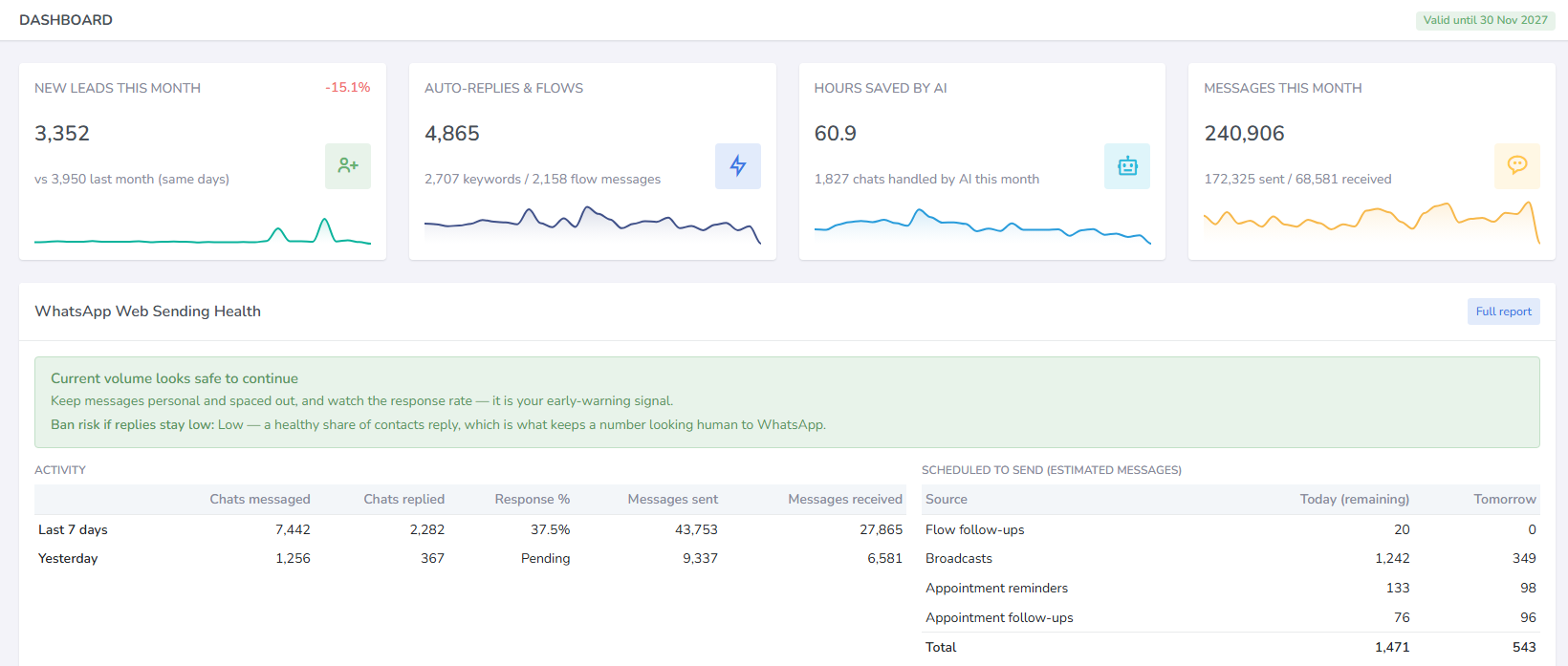The height and width of the screenshot is (666, 1568).
Task: Click the 'Messages received' column header
Action: (x=845, y=499)
